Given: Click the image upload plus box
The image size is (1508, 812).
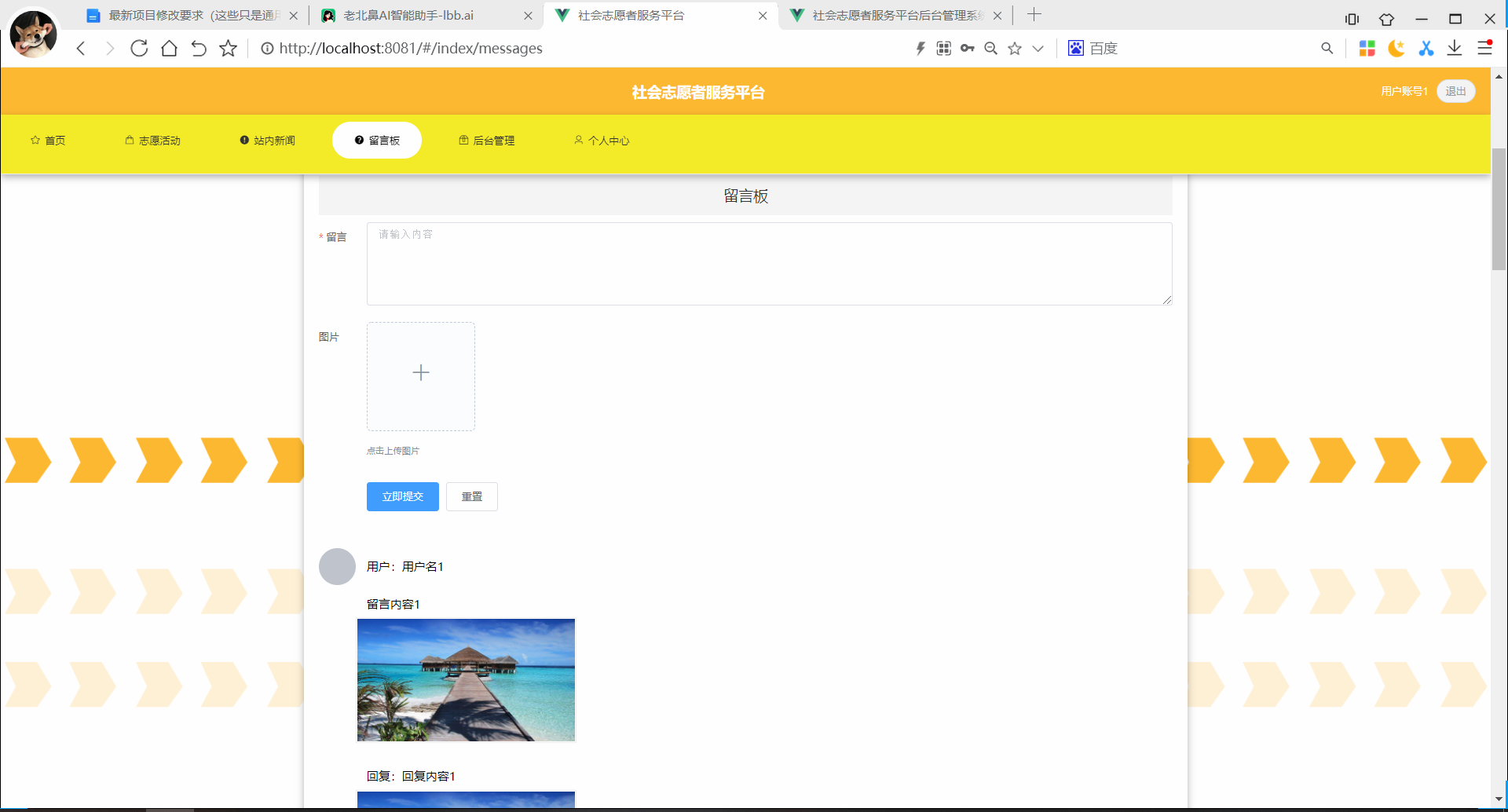Looking at the screenshot, I should [421, 376].
